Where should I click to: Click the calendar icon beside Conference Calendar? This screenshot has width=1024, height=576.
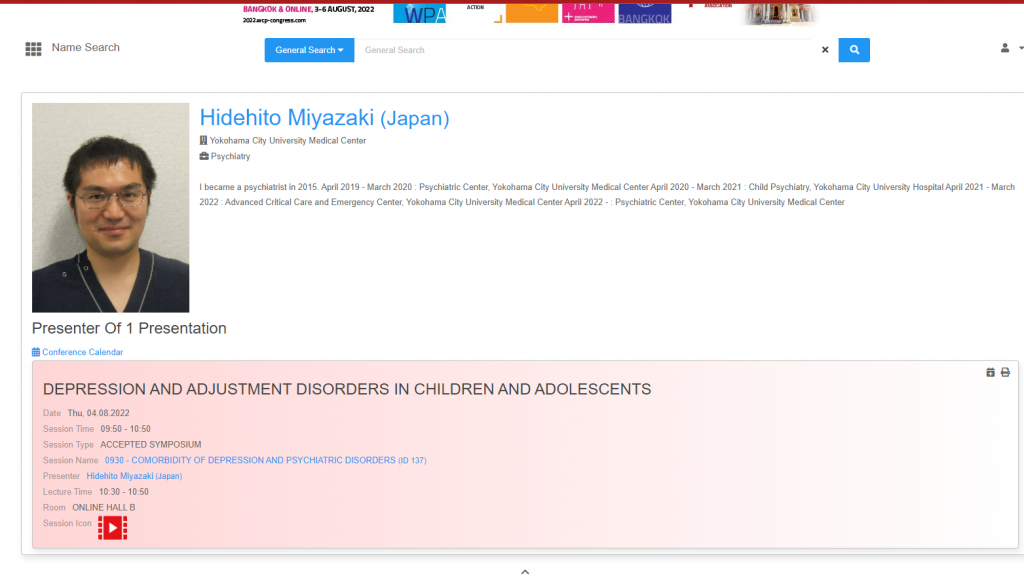coord(36,352)
